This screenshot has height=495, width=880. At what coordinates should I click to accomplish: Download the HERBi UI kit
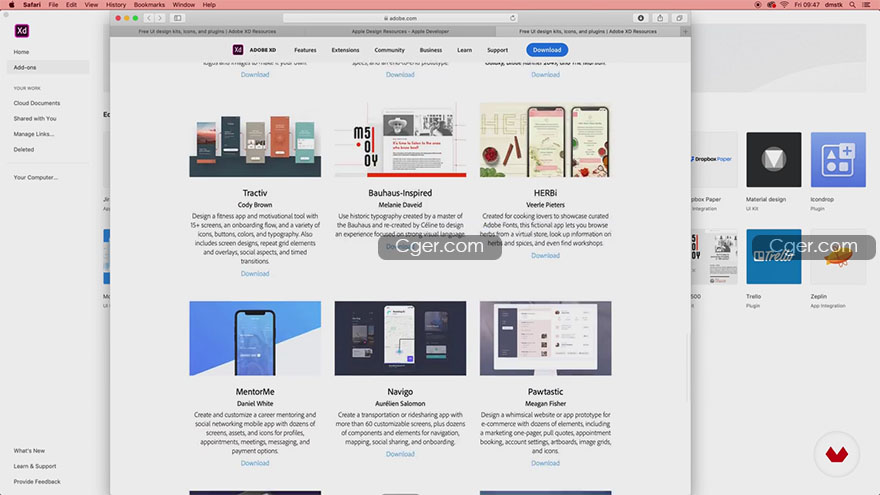click(x=546, y=255)
